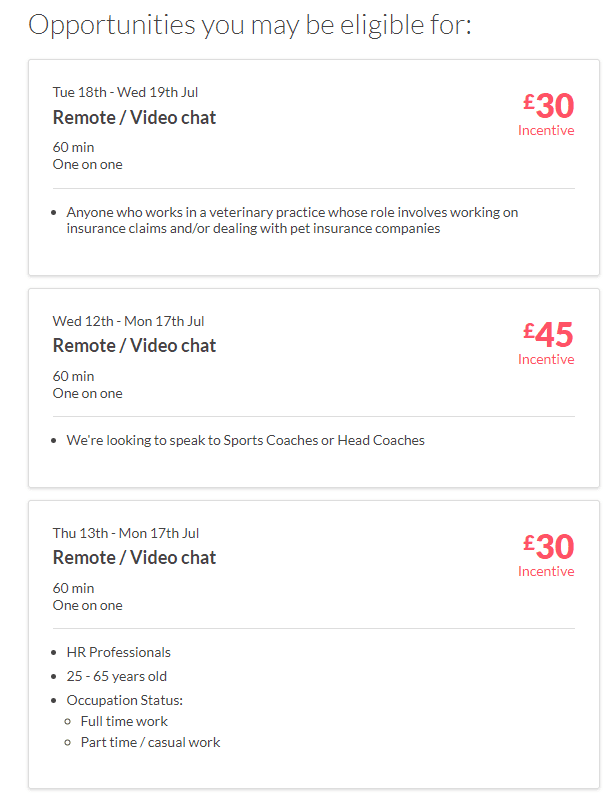Open the Wed 12th - Mon 17th Jul opportunity
The width and height of the screenshot is (615, 799).
[128, 321]
